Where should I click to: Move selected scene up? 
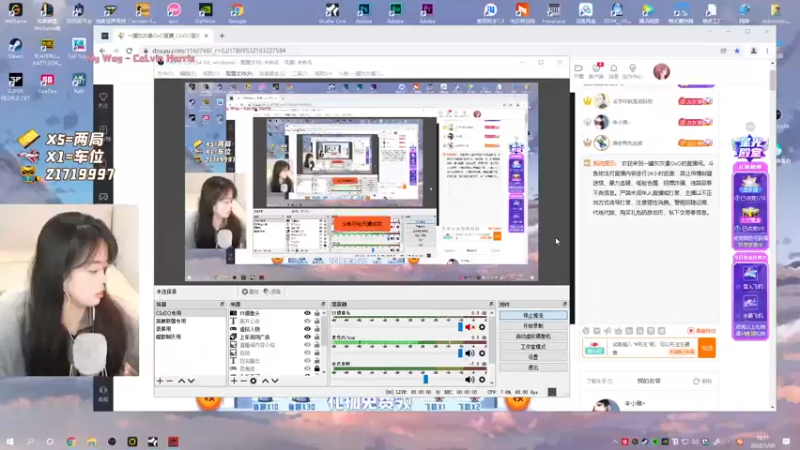[181, 381]
